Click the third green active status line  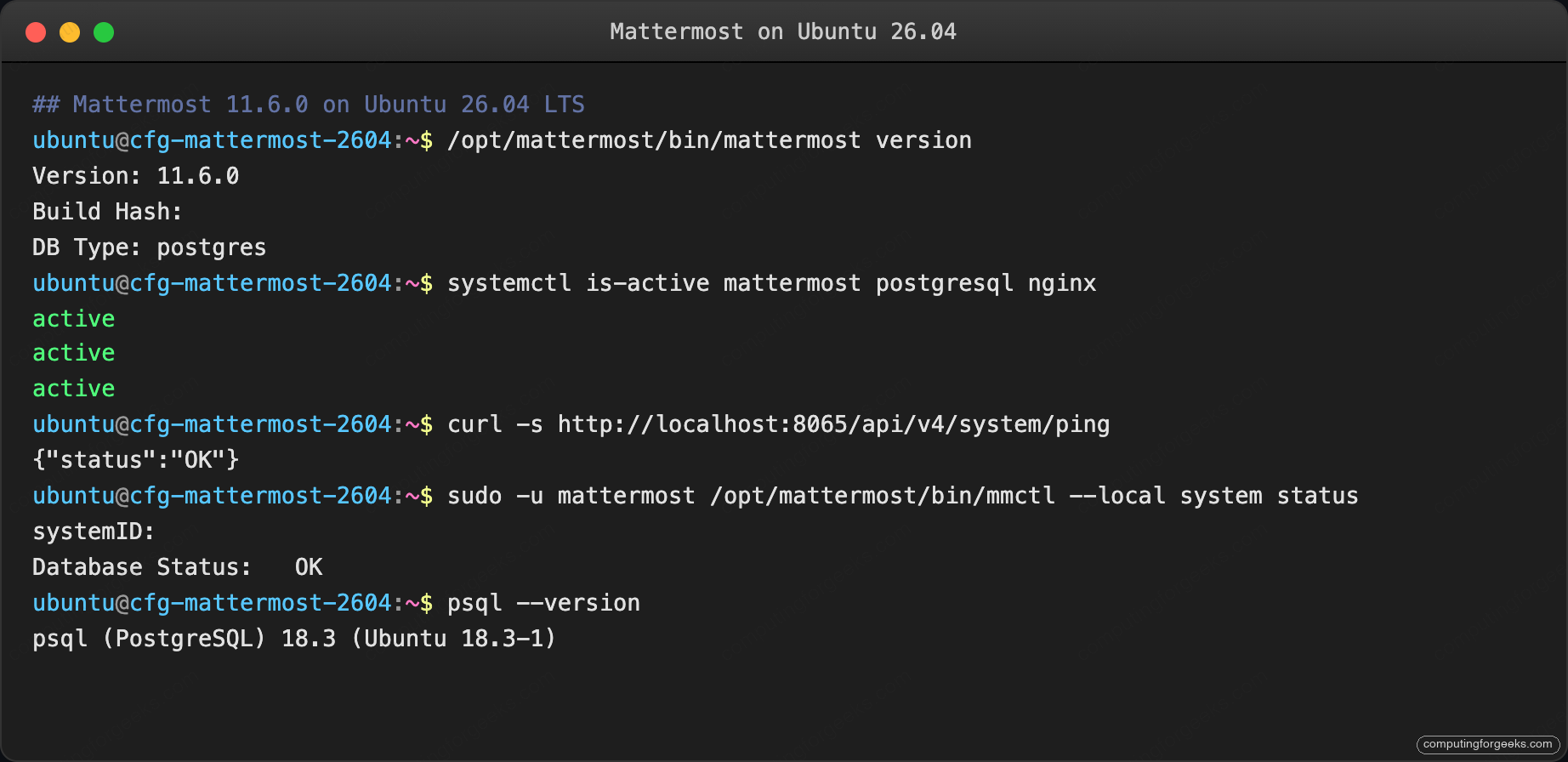tap(74, 389)
